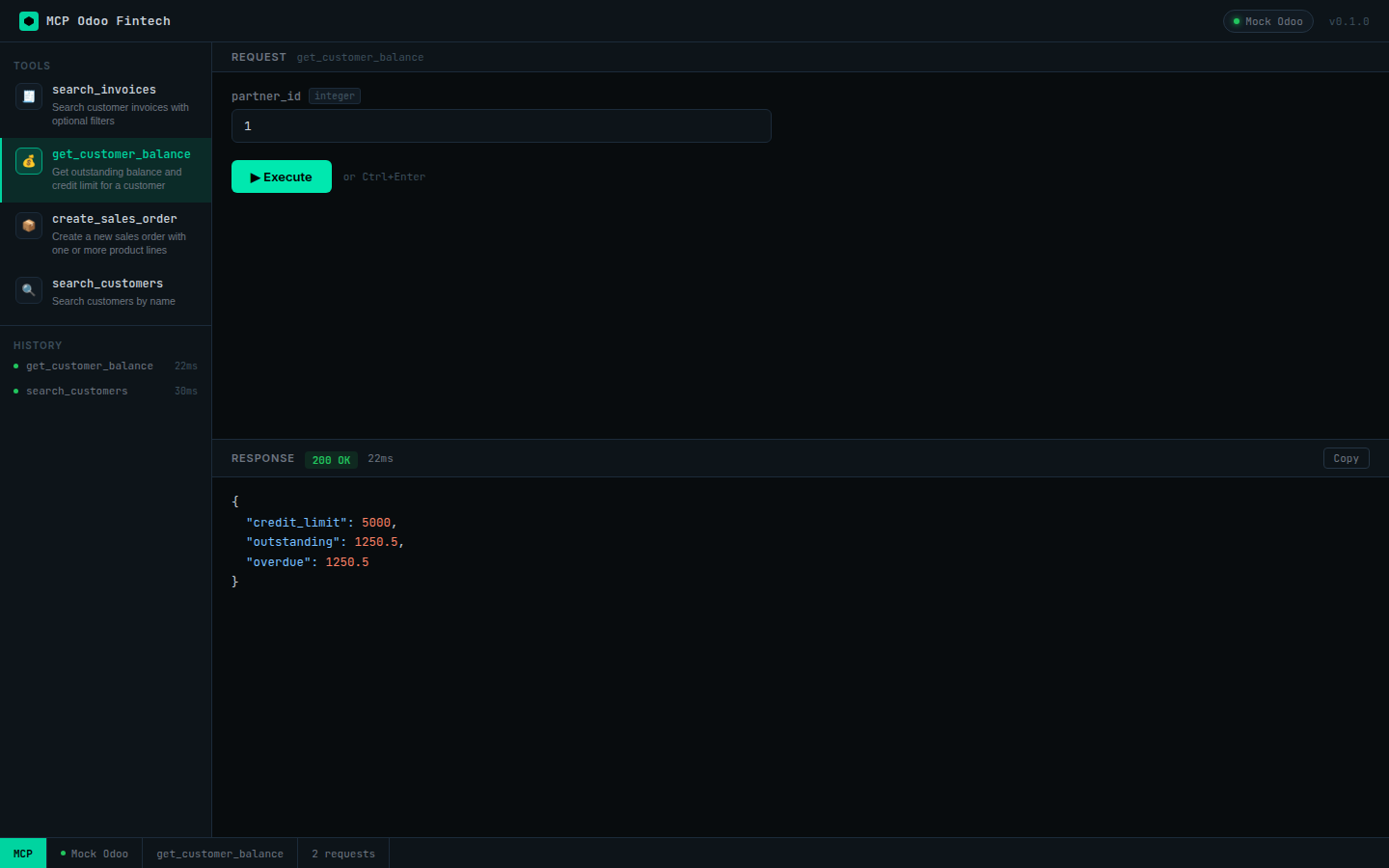This screenshot has height=868, width=1389.
Task: Focus the partner_id input field
Action: tap(502, 126)
